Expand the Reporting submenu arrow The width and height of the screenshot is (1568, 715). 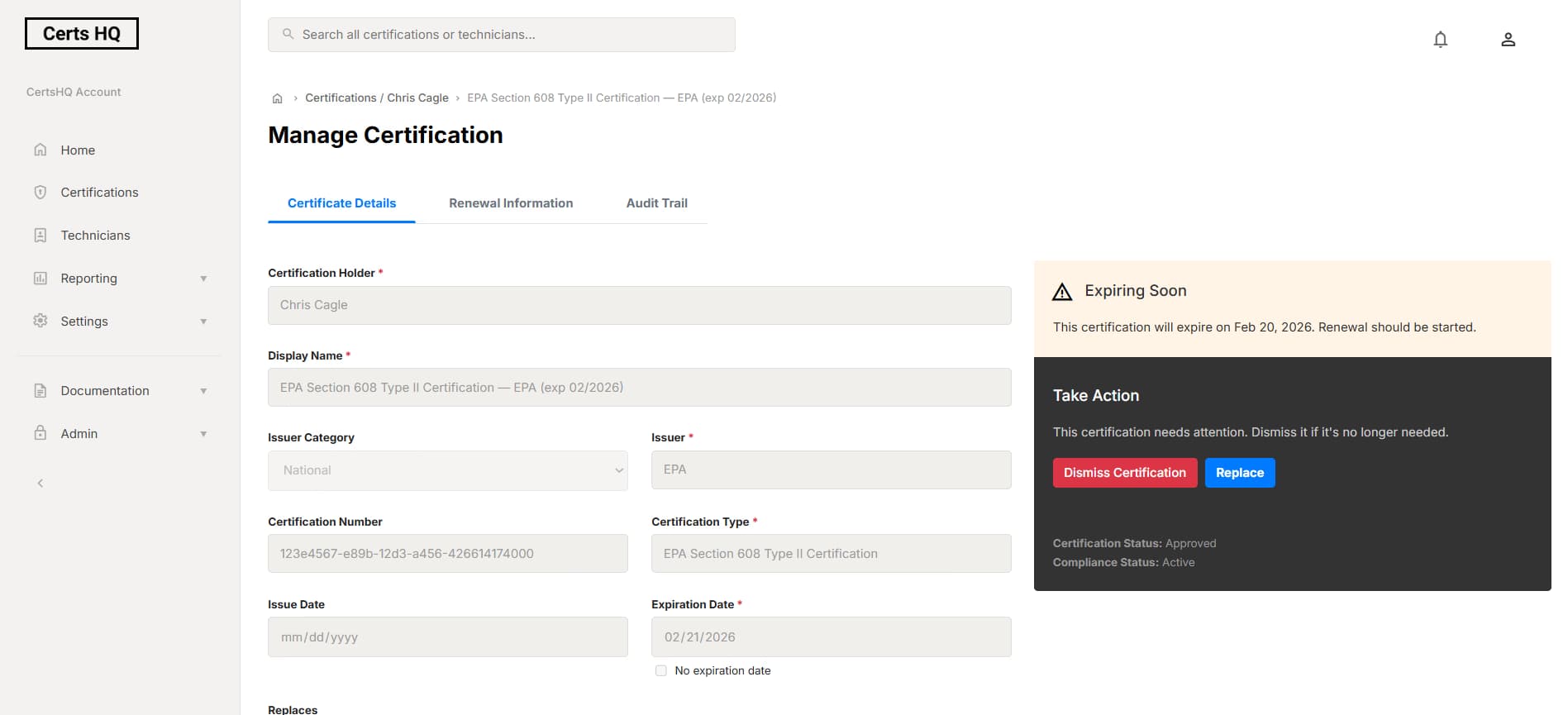point(203,279)
